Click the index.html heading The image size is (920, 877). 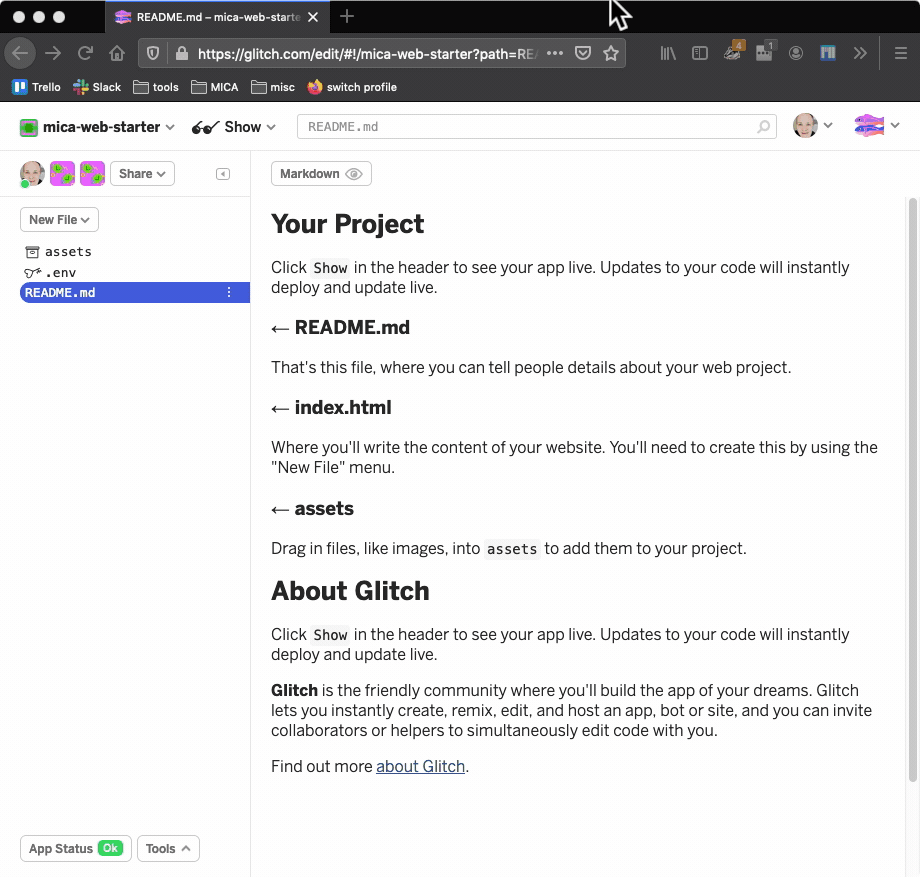pos(343,407)
